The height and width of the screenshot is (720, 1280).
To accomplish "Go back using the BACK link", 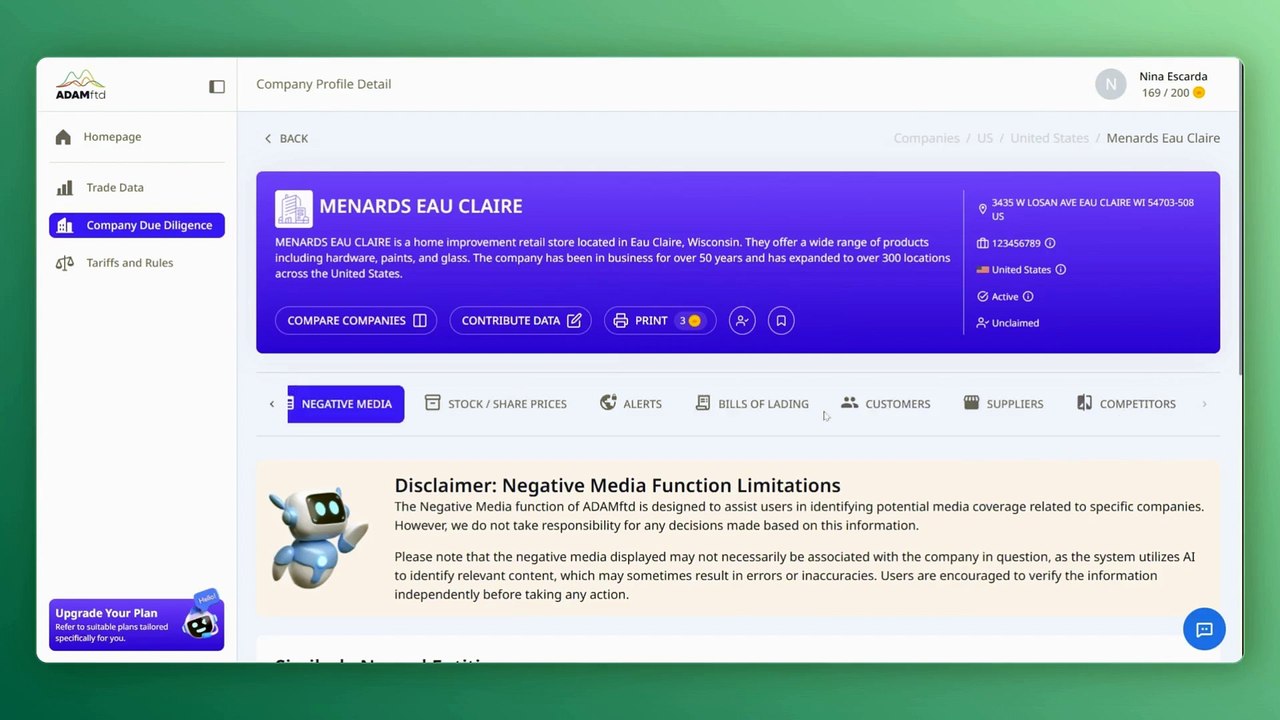I will [286, 138].
